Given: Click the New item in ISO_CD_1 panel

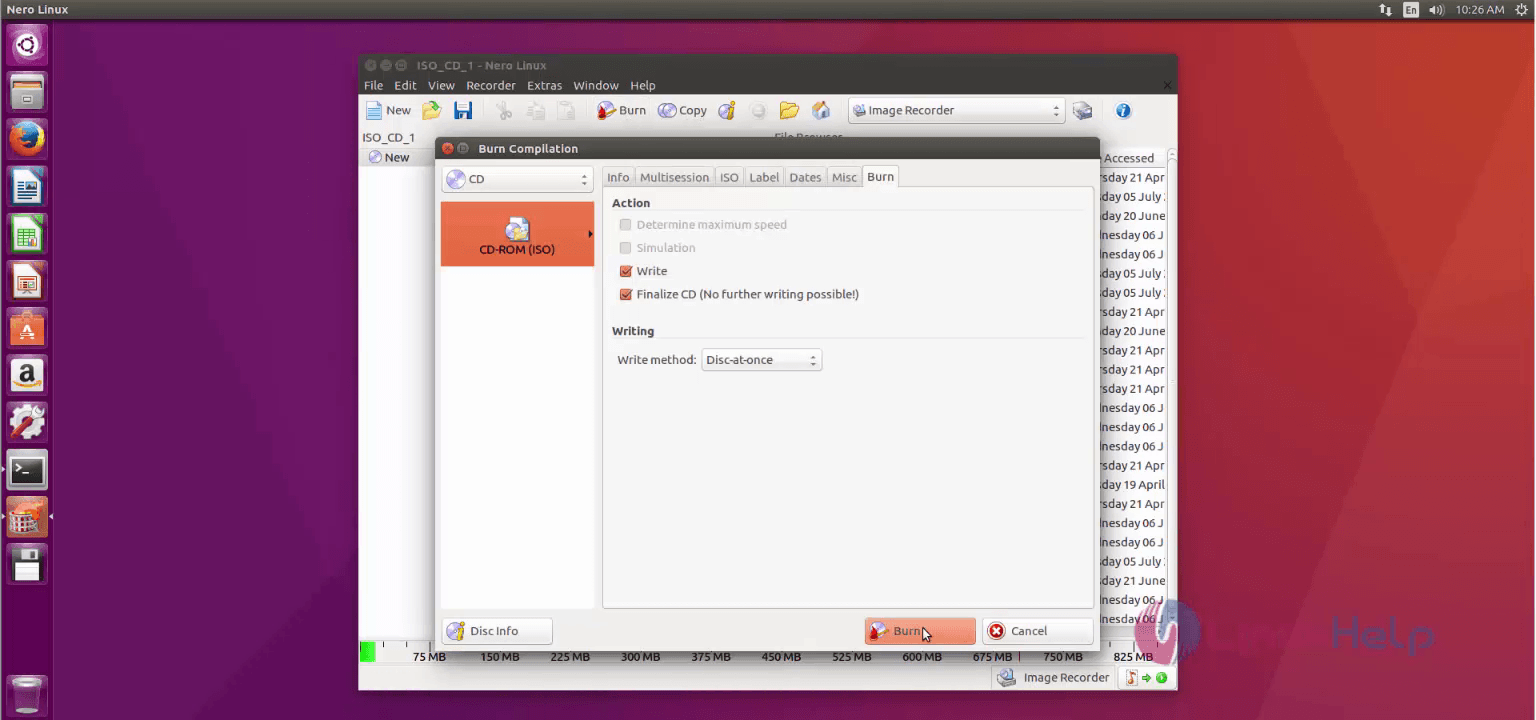Looking at the screenshot, I should (389, 157).
